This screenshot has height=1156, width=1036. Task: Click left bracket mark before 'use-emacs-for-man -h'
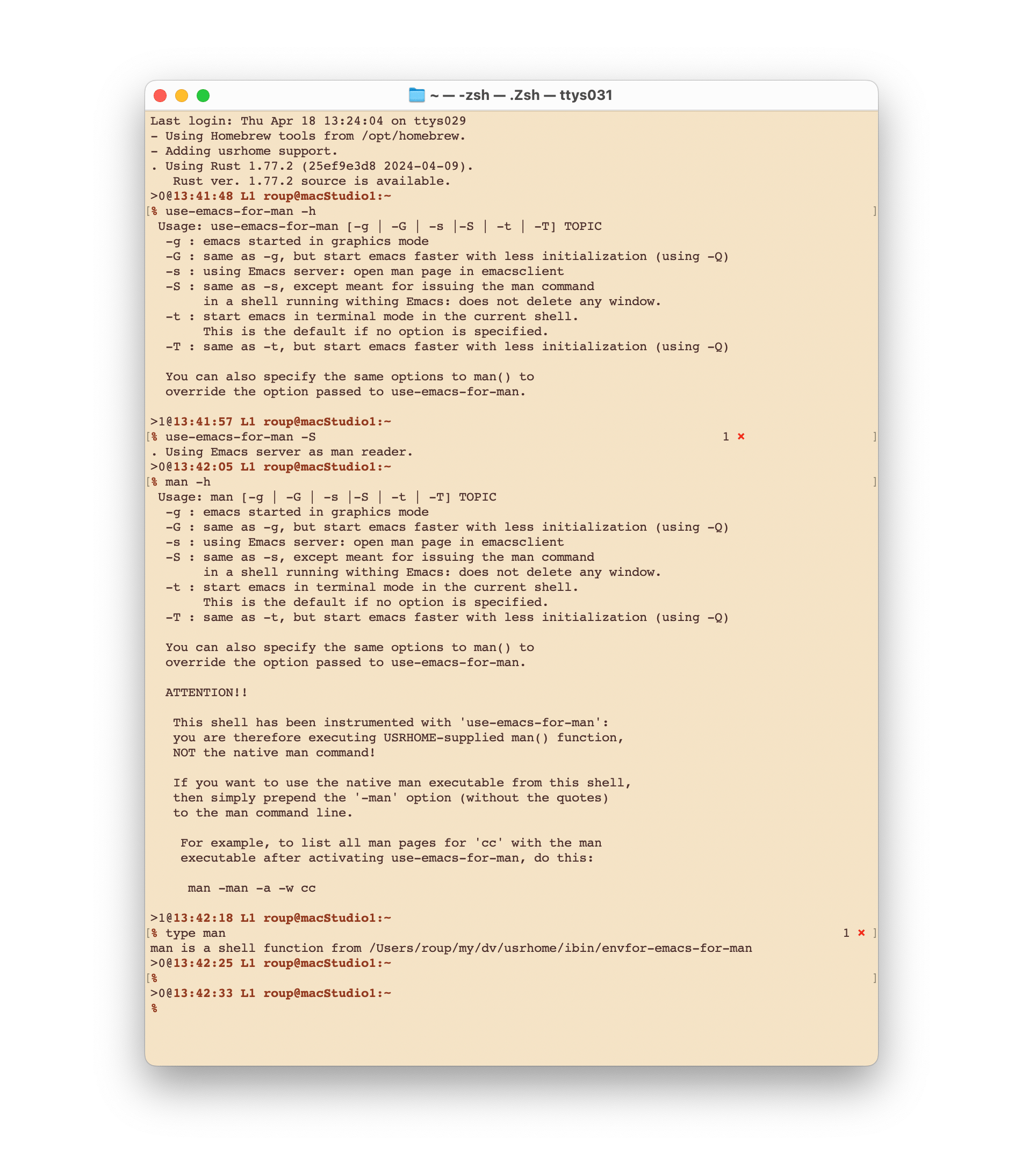coord(148,211)
